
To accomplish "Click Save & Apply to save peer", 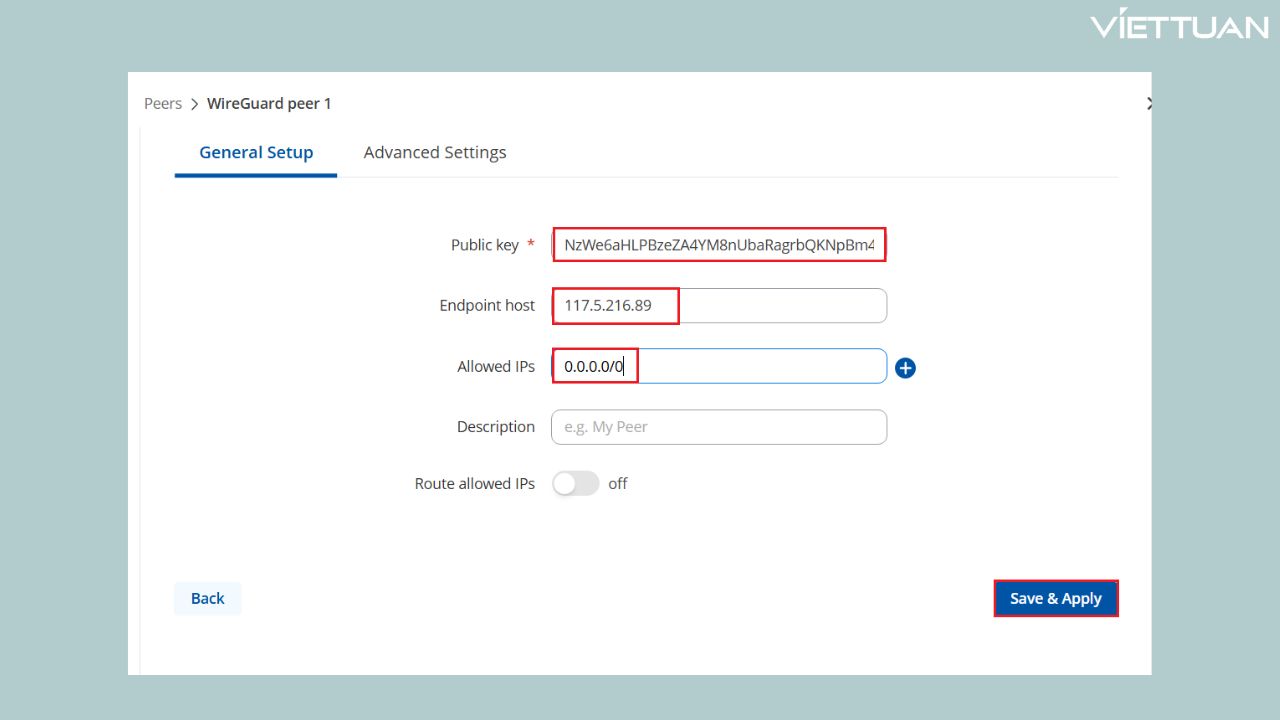I will [x=1055, y=599].
